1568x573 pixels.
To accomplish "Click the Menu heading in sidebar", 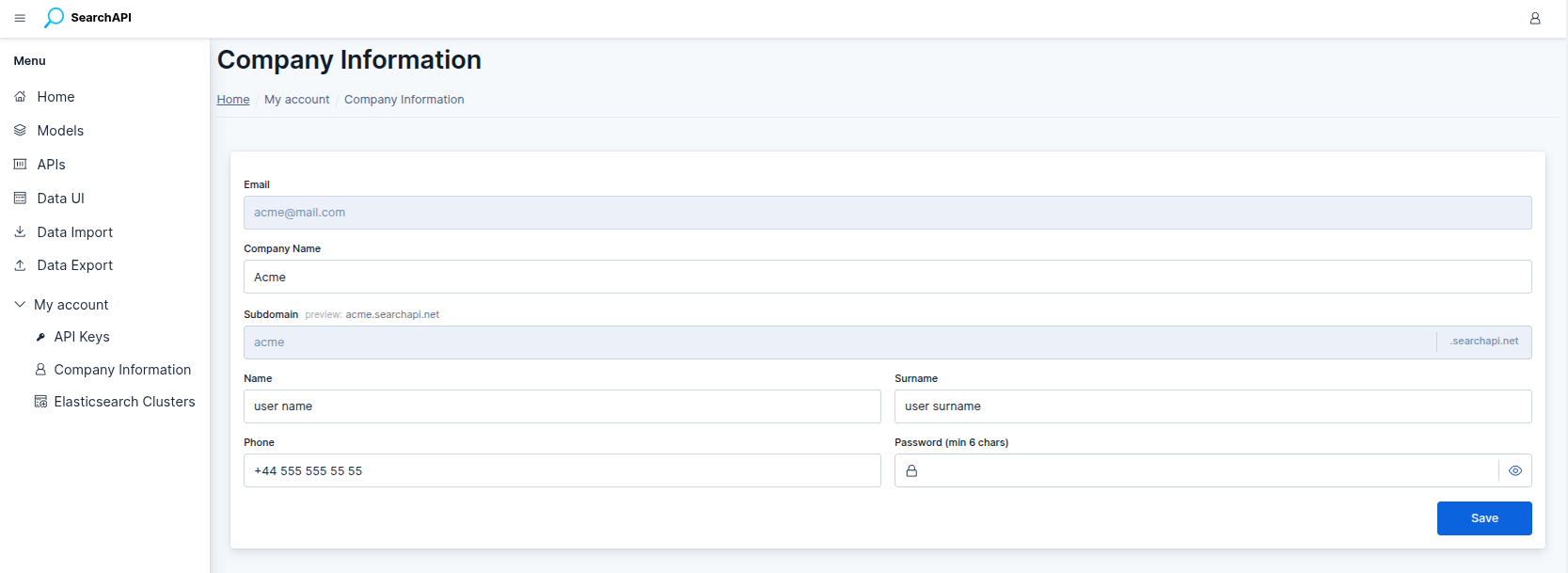I will click(29, 61).
